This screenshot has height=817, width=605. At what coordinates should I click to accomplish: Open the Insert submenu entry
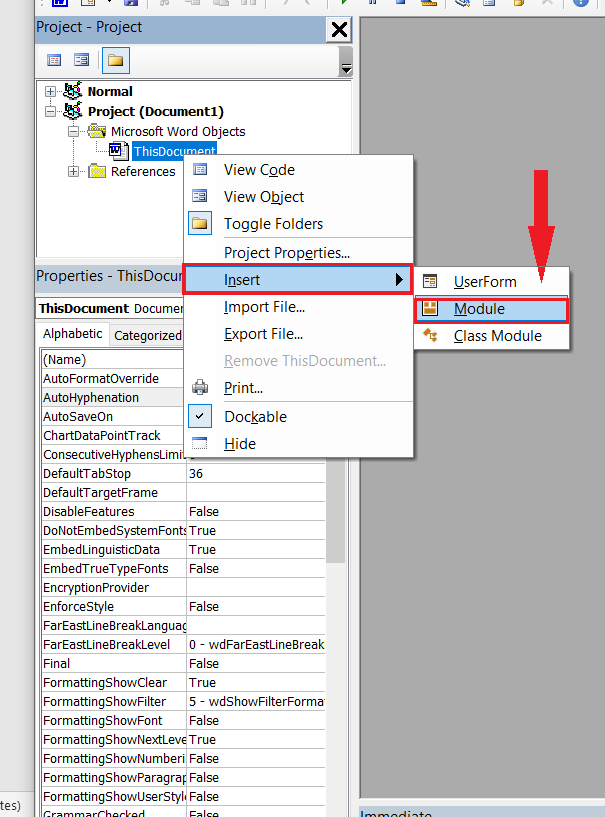299,280
